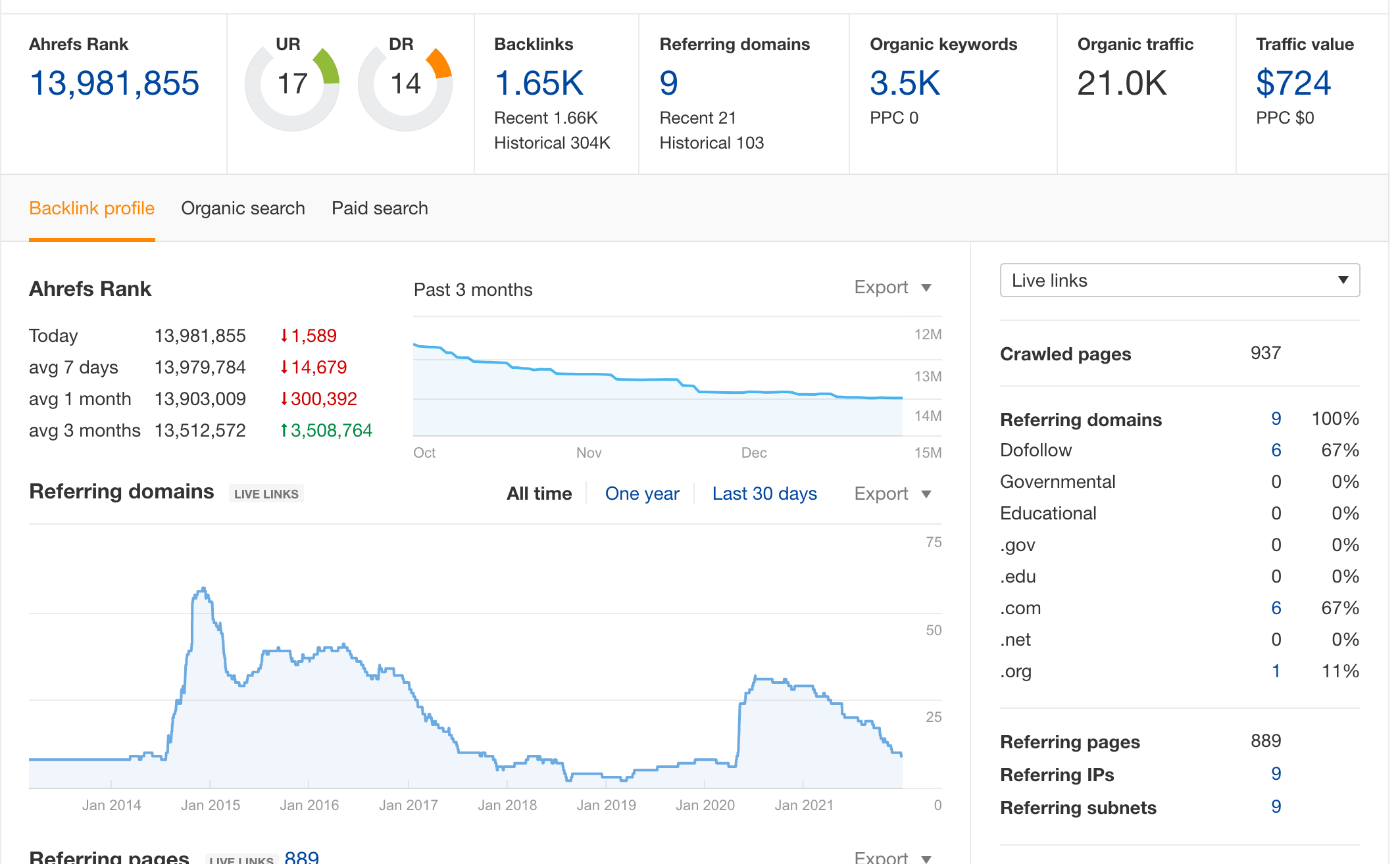This screenshot has width=1400, height=864.
Task: Click the UR 17 gauge
Action: click(x=292, y=84)
